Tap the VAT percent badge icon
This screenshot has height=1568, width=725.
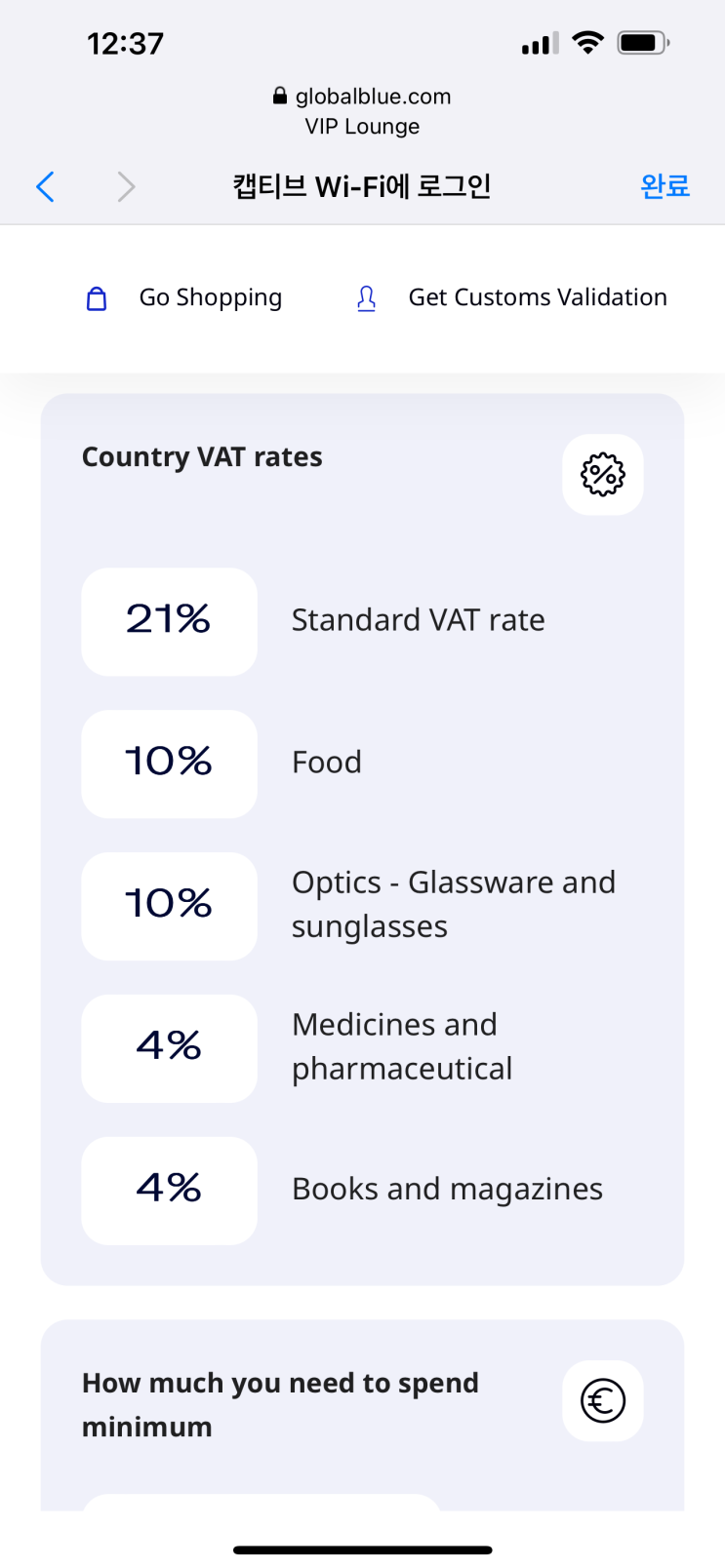602,475
